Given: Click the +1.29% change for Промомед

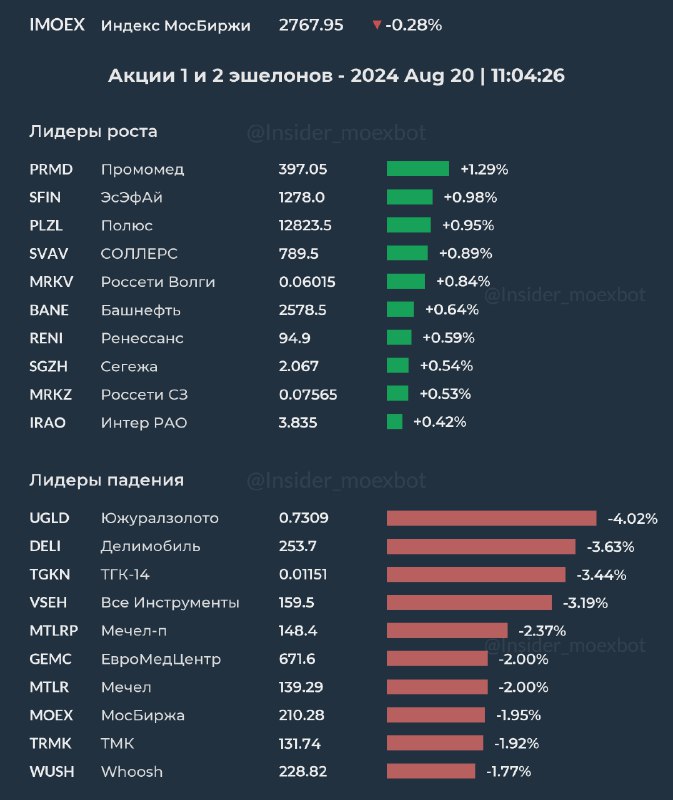Looking at the screenshot, I should 484,169.
